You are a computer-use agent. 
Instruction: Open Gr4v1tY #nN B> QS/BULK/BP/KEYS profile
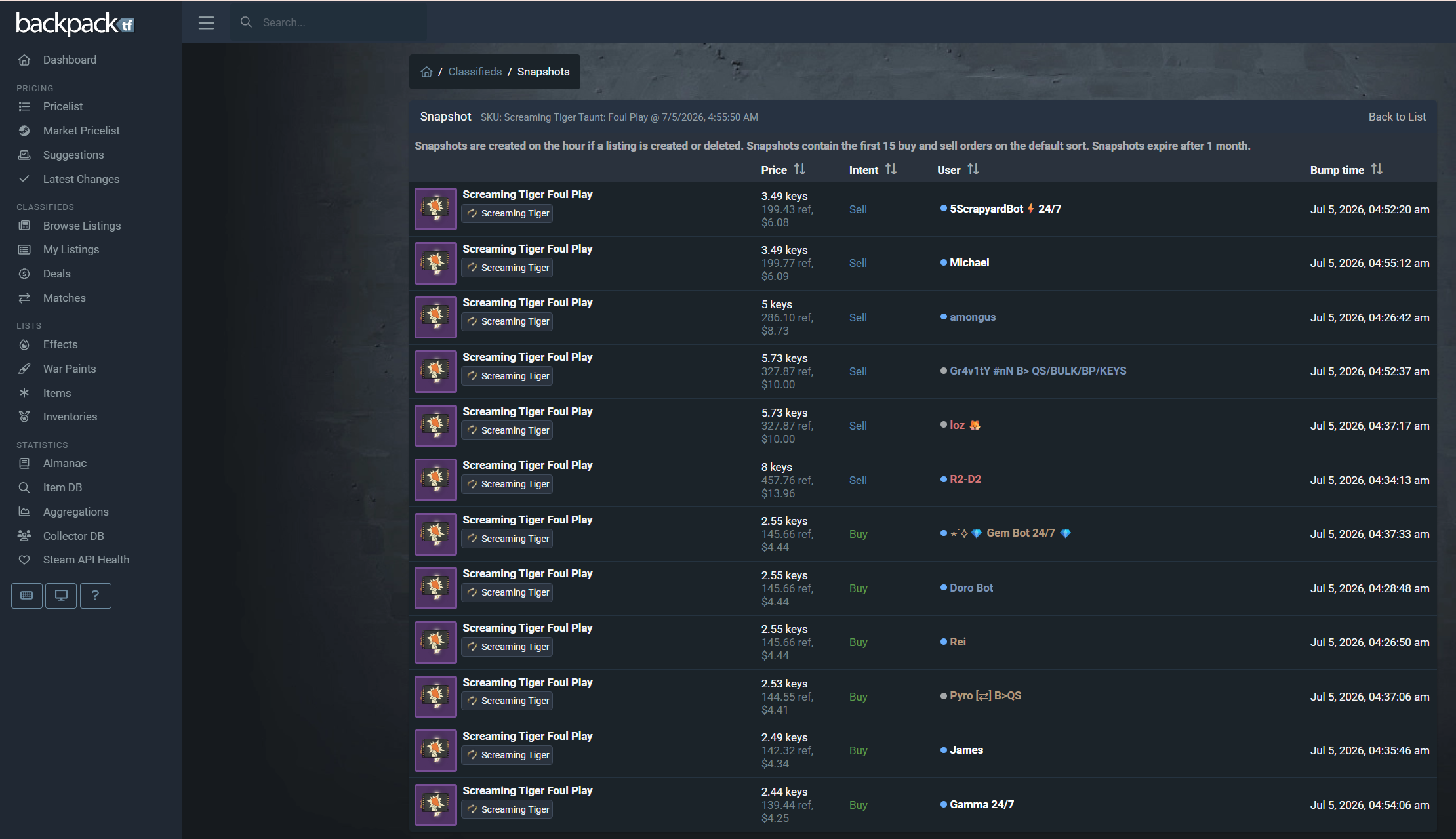1038,371
